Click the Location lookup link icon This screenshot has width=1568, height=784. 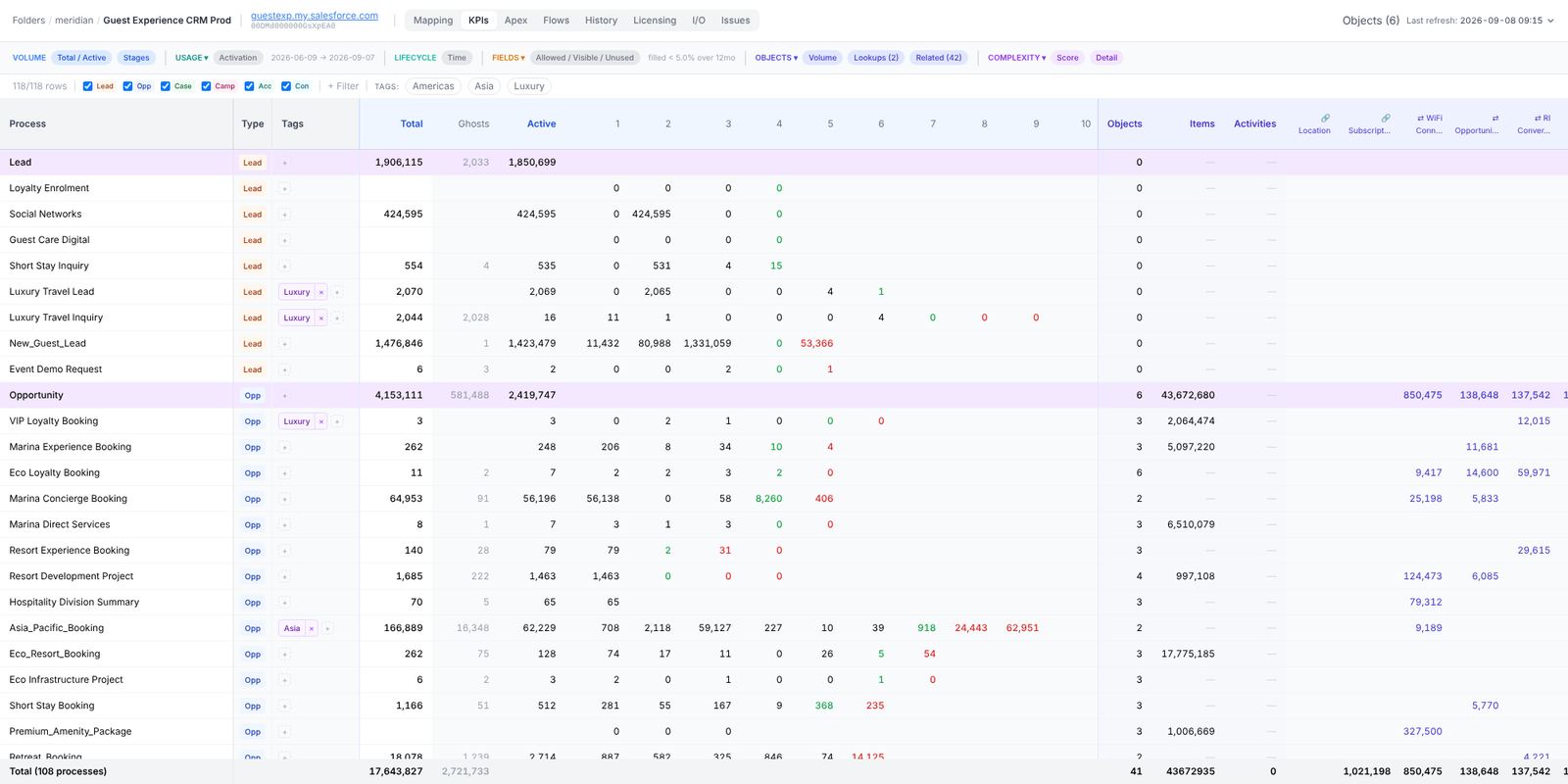(1325, 118)
